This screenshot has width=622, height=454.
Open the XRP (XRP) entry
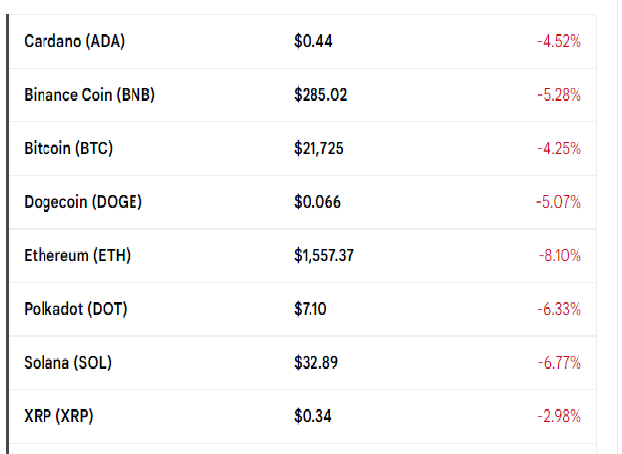click(59, 416)
